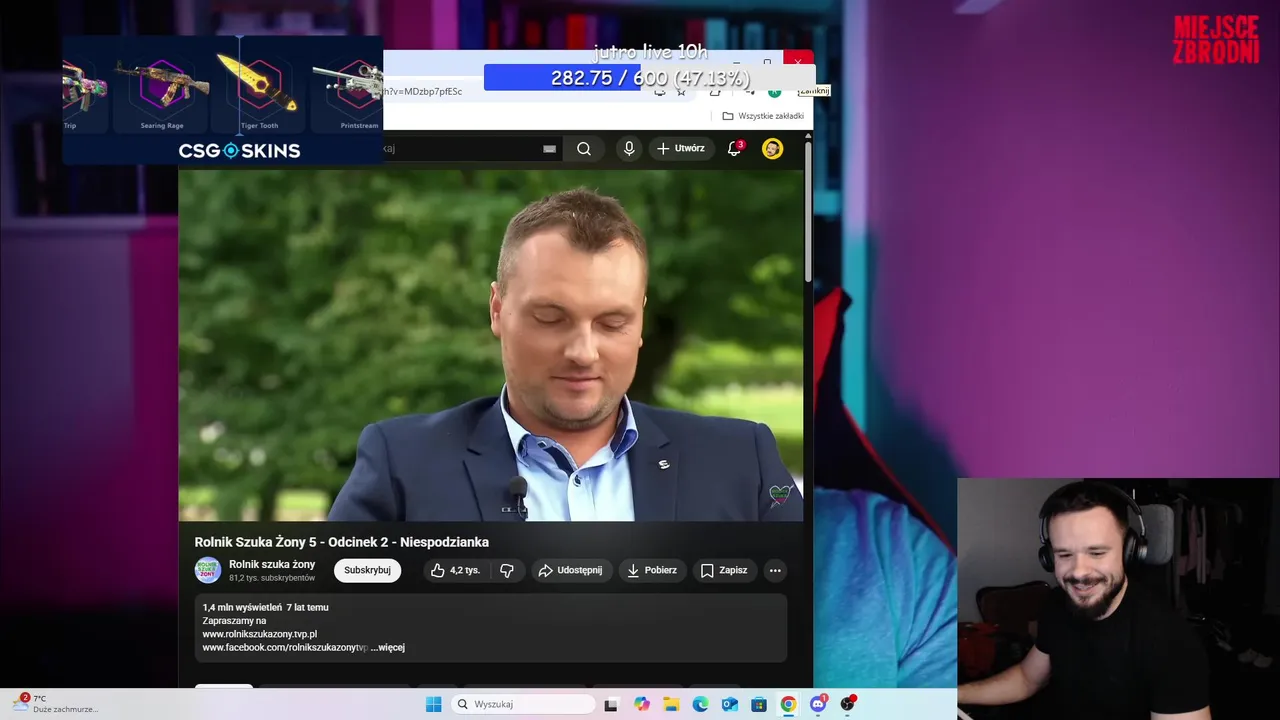
Task: Click Udostępnij share button
Action: 570,570
